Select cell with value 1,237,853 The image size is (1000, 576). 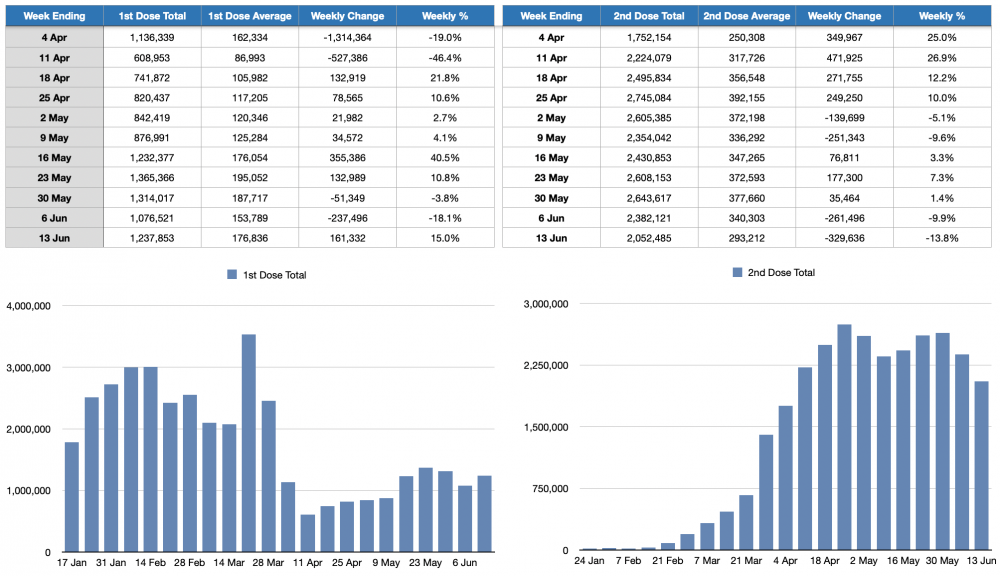point(152,238)
